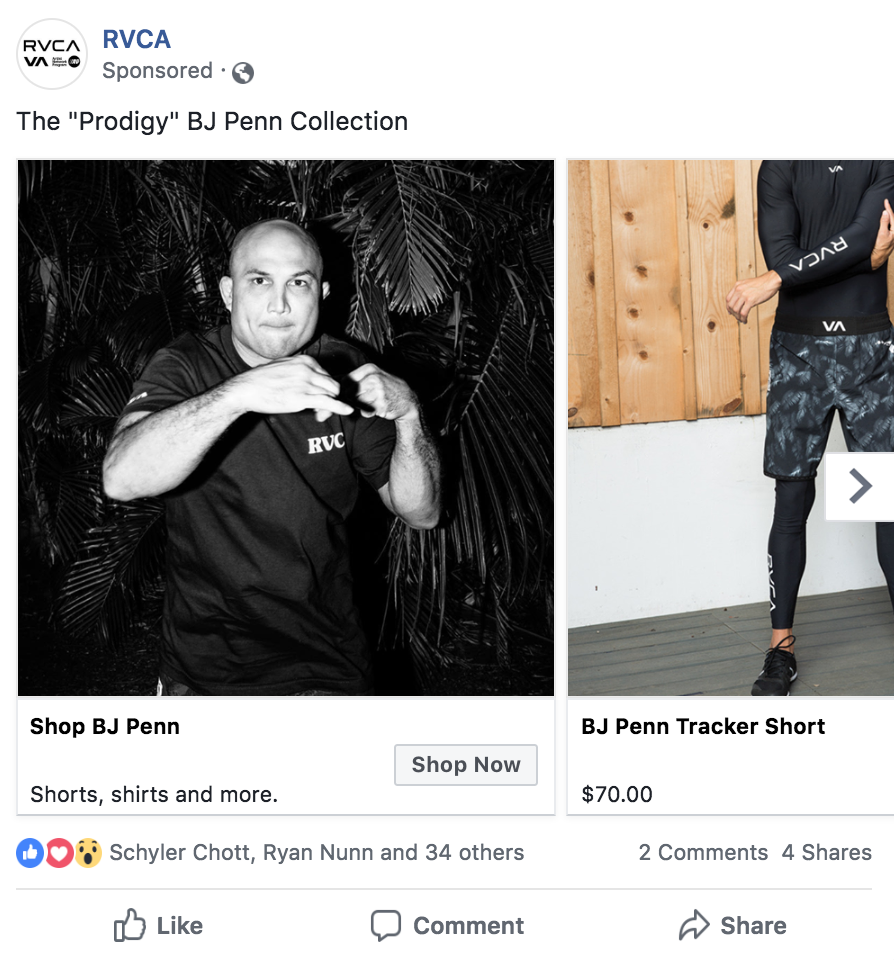Share this RVCA post
Screen dimensions: 894x960
(x=732, y=926)
